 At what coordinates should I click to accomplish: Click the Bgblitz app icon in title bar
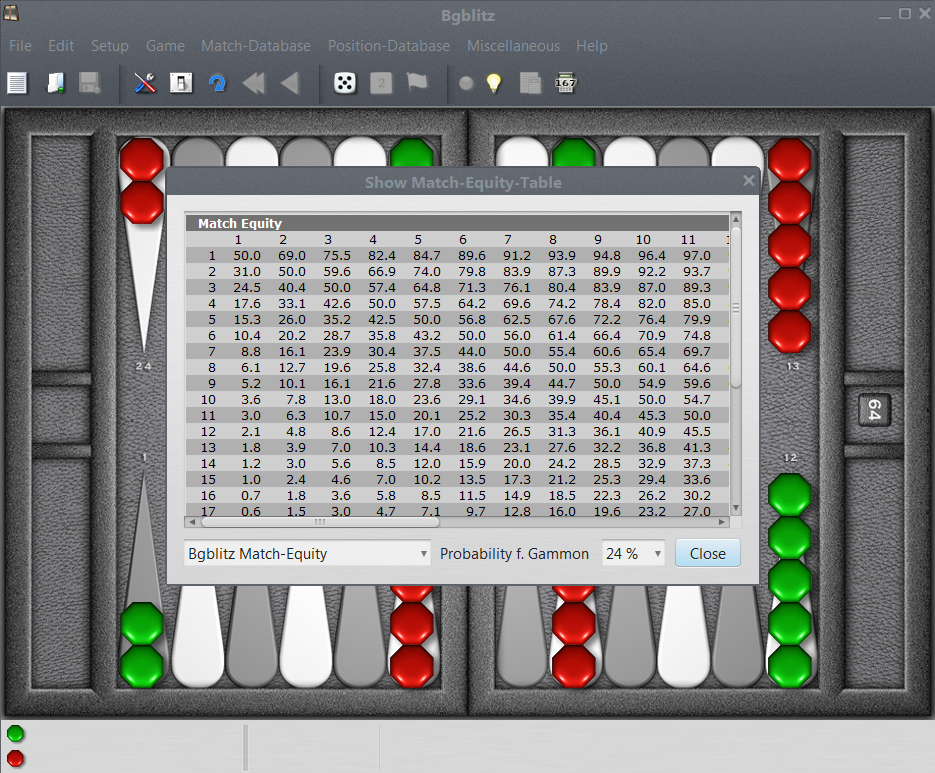point(11,13)
